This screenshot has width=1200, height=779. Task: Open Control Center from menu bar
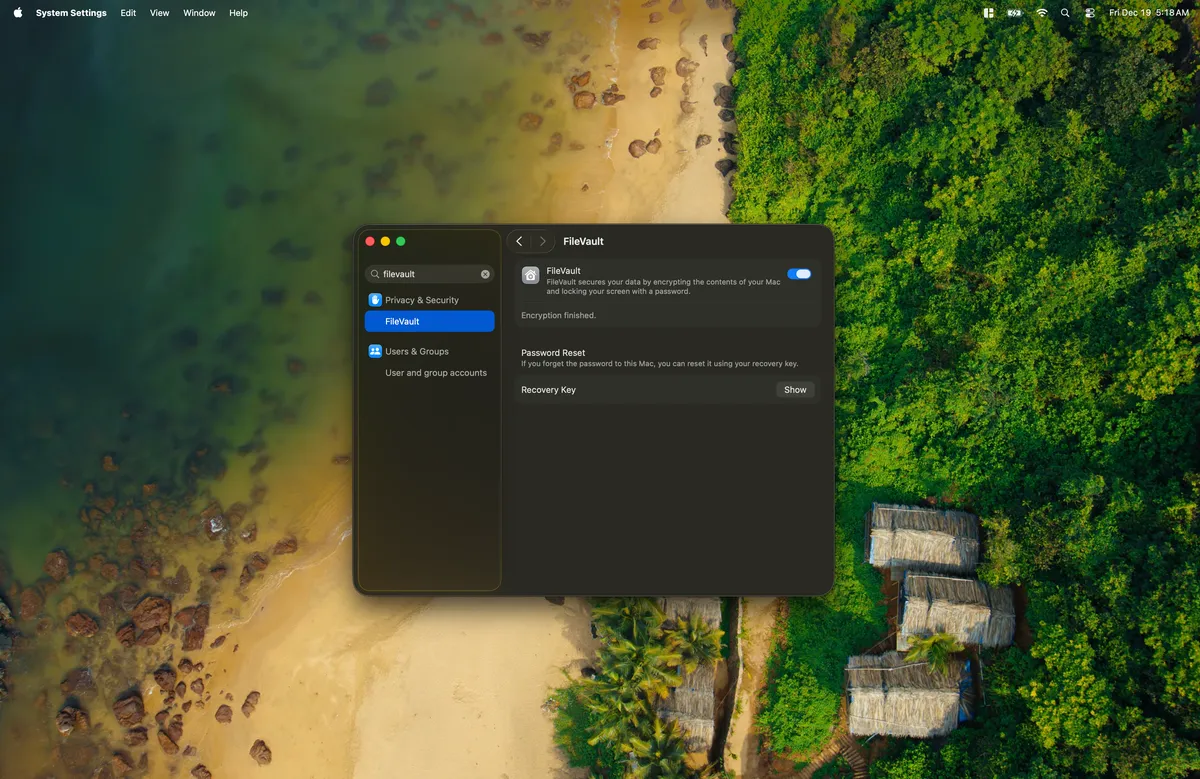(x=1089, y=13)
